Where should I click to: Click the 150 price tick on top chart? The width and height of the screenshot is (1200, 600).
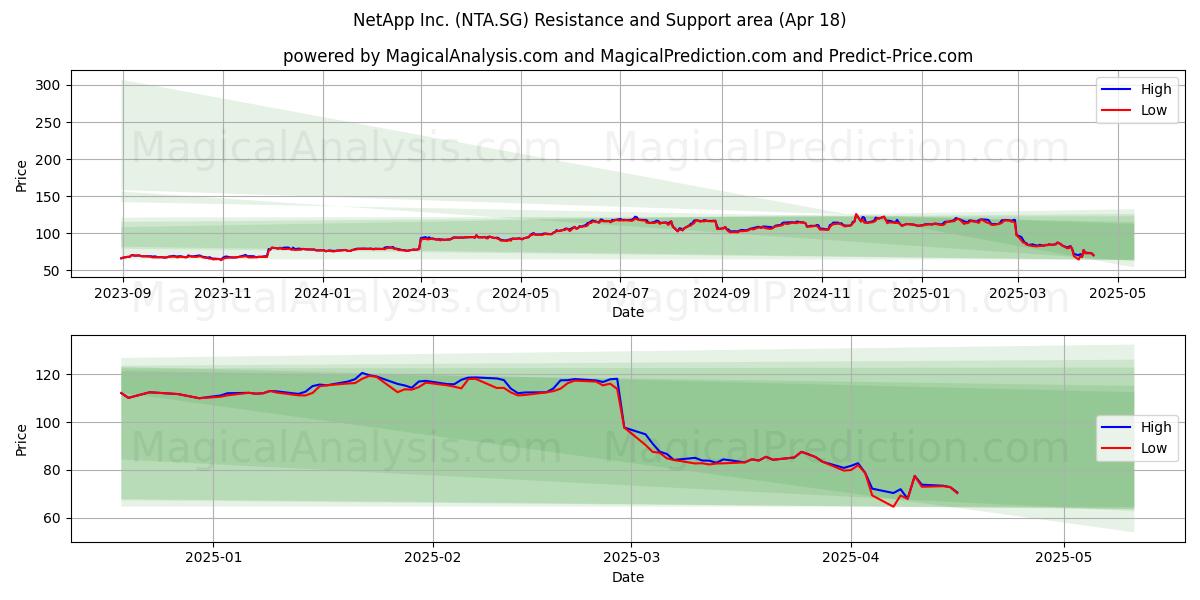tap(50, 197)
